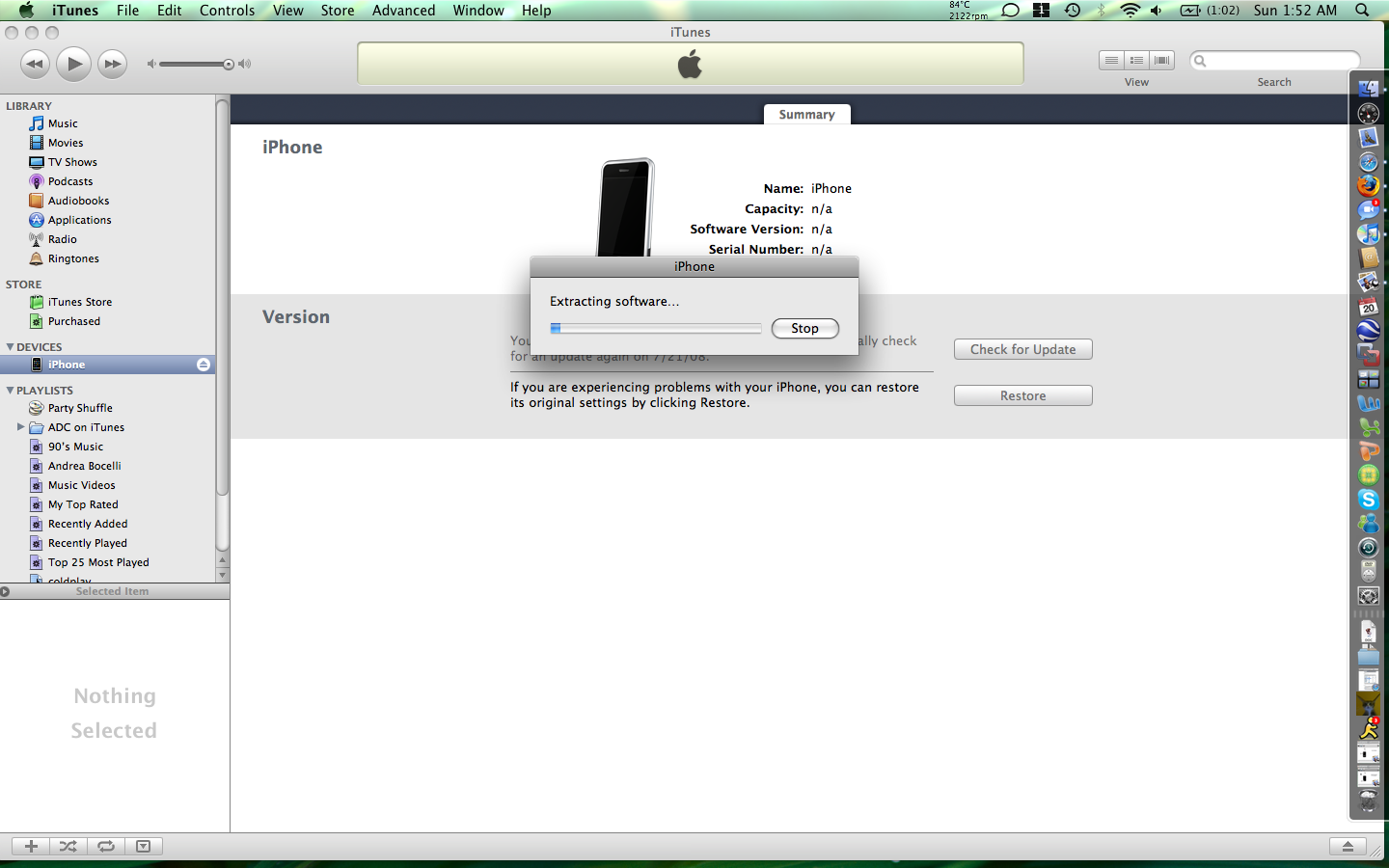Open the battery status menu
1389x868 pixels.
click(1210, 11)
